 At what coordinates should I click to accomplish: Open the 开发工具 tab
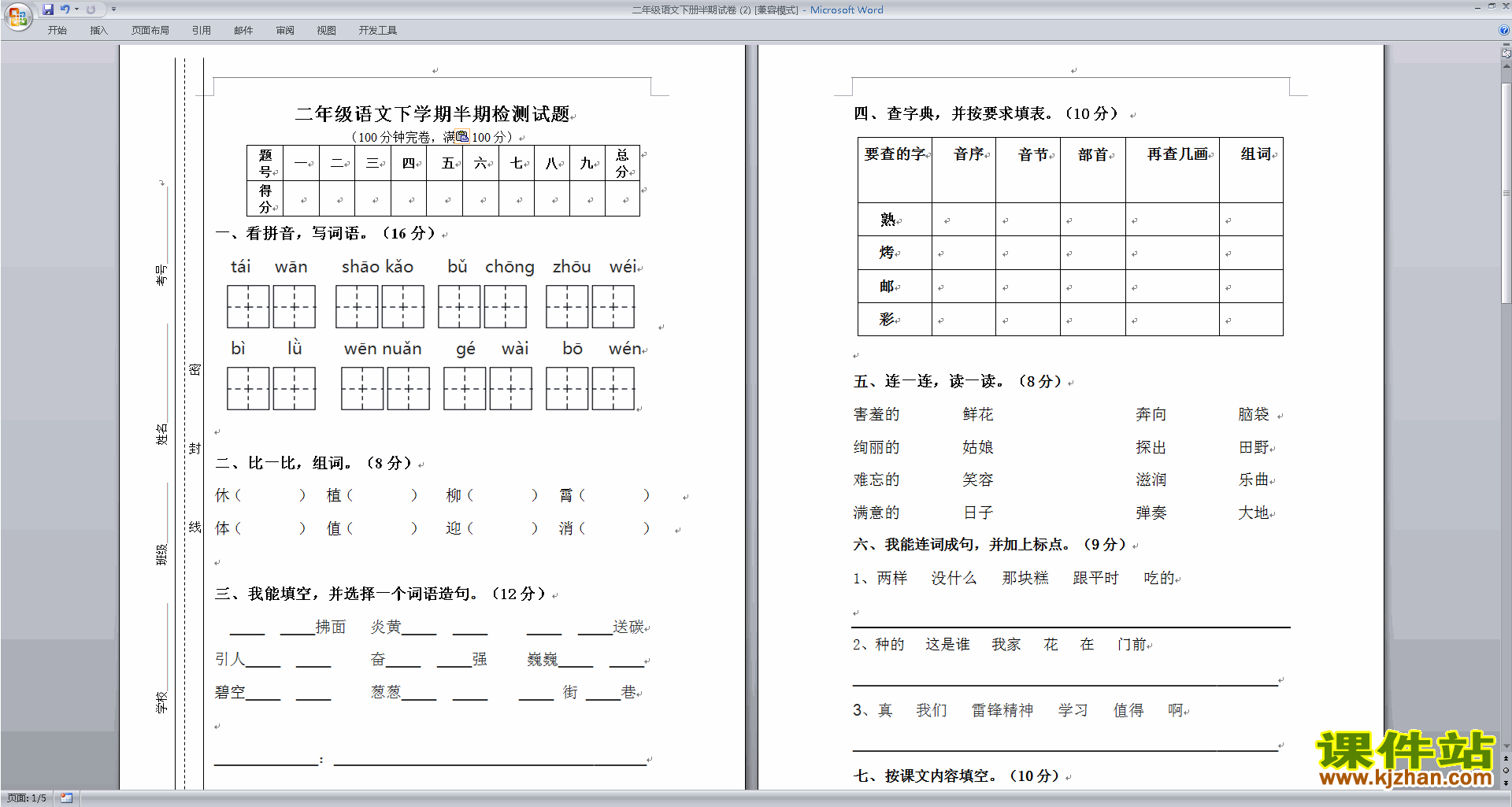click(x=378, y=31)
